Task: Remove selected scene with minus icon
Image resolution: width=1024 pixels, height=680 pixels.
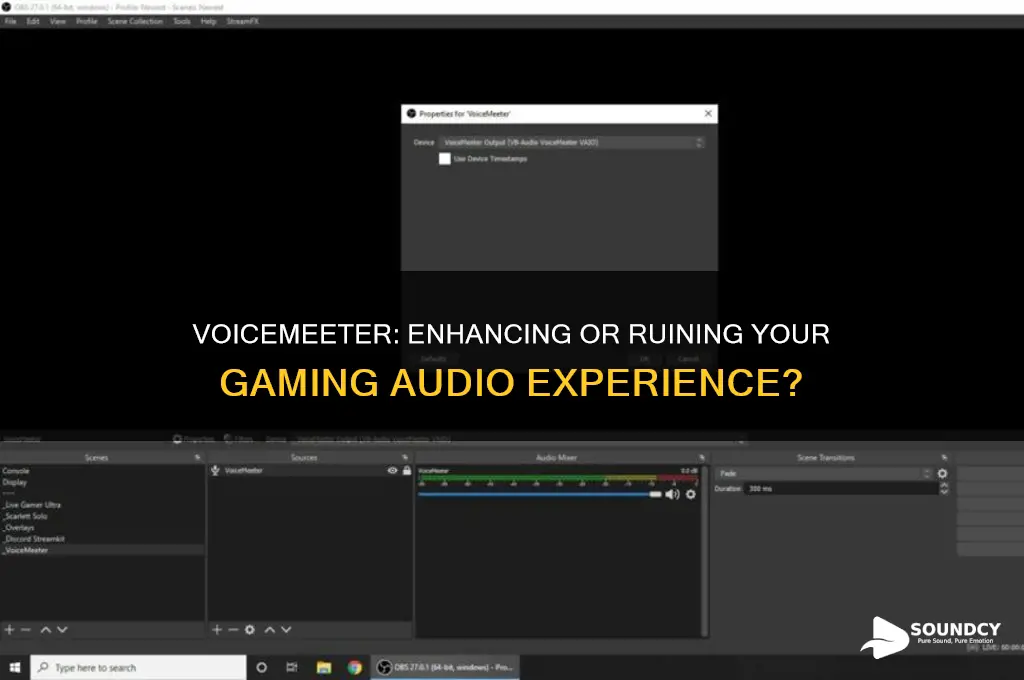Action: pos(25,630)
